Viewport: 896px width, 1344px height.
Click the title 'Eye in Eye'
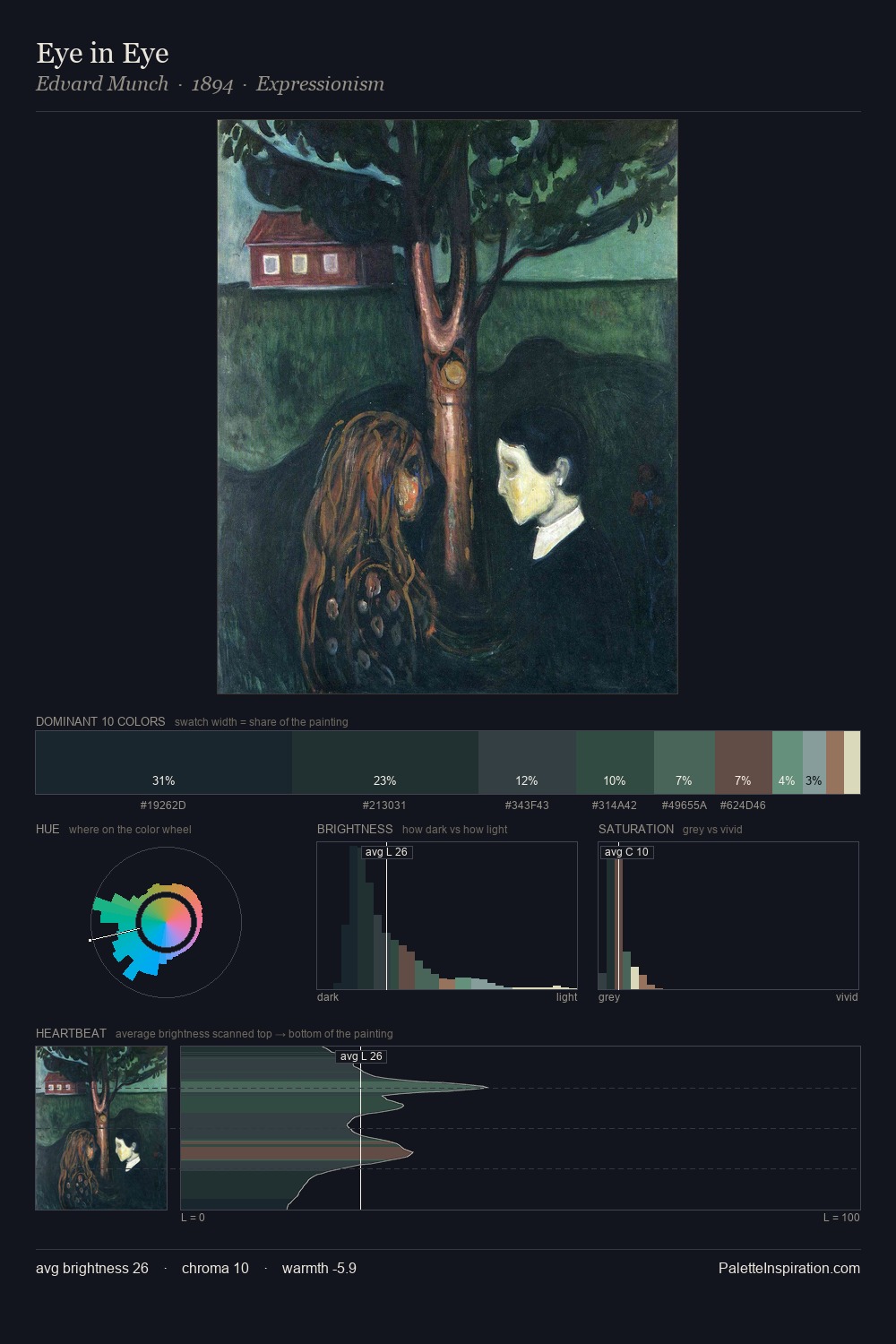pyautogui.click(x=102, y=53)
